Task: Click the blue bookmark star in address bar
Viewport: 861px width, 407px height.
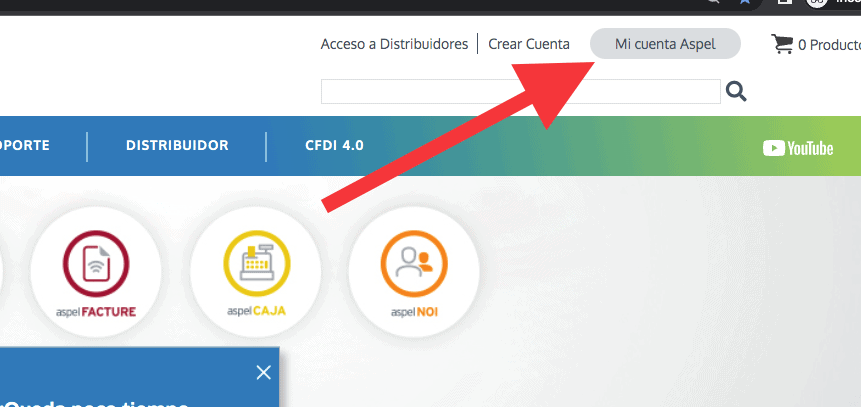Action: click(745, 2)
